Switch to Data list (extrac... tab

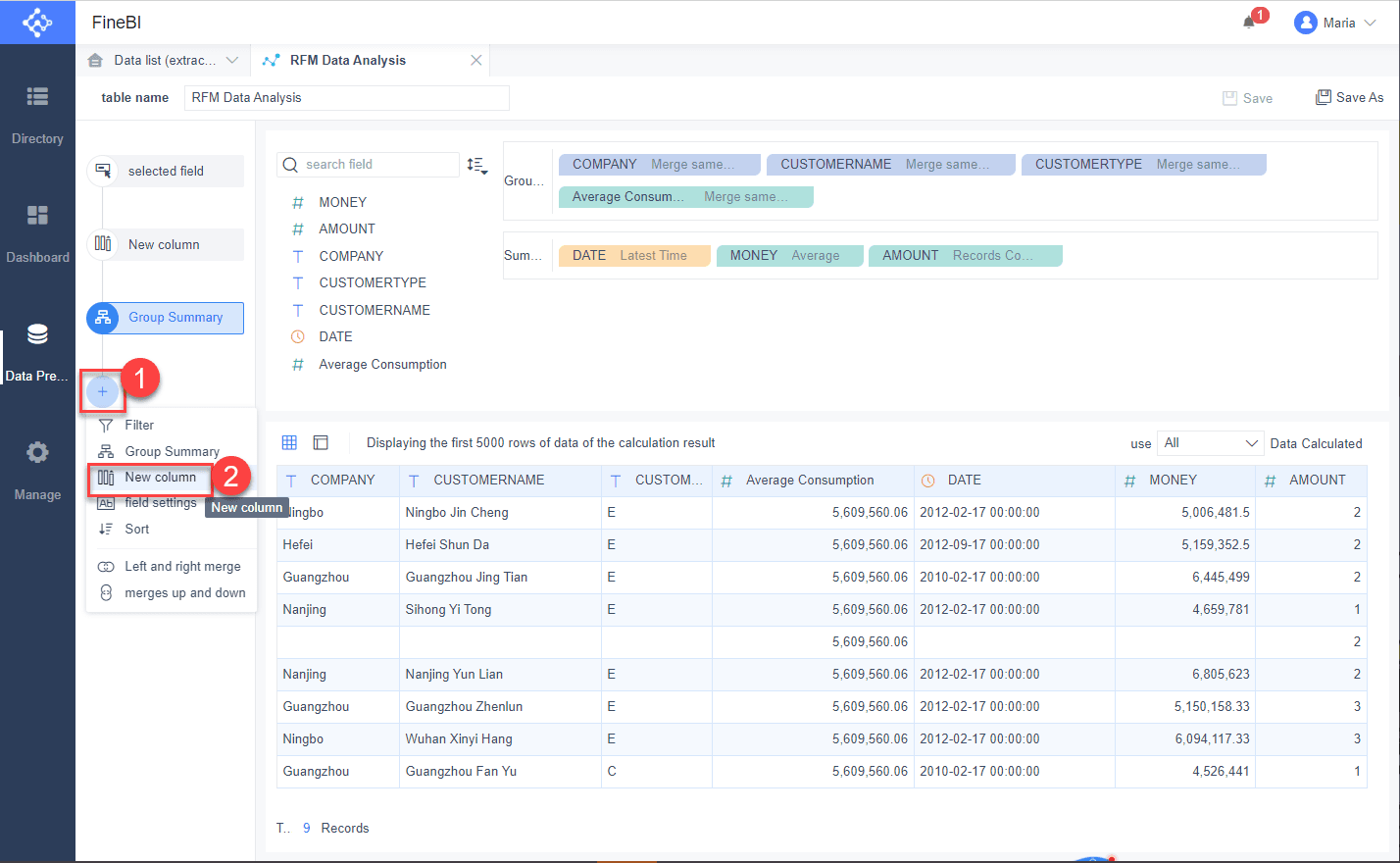point(165,60)
